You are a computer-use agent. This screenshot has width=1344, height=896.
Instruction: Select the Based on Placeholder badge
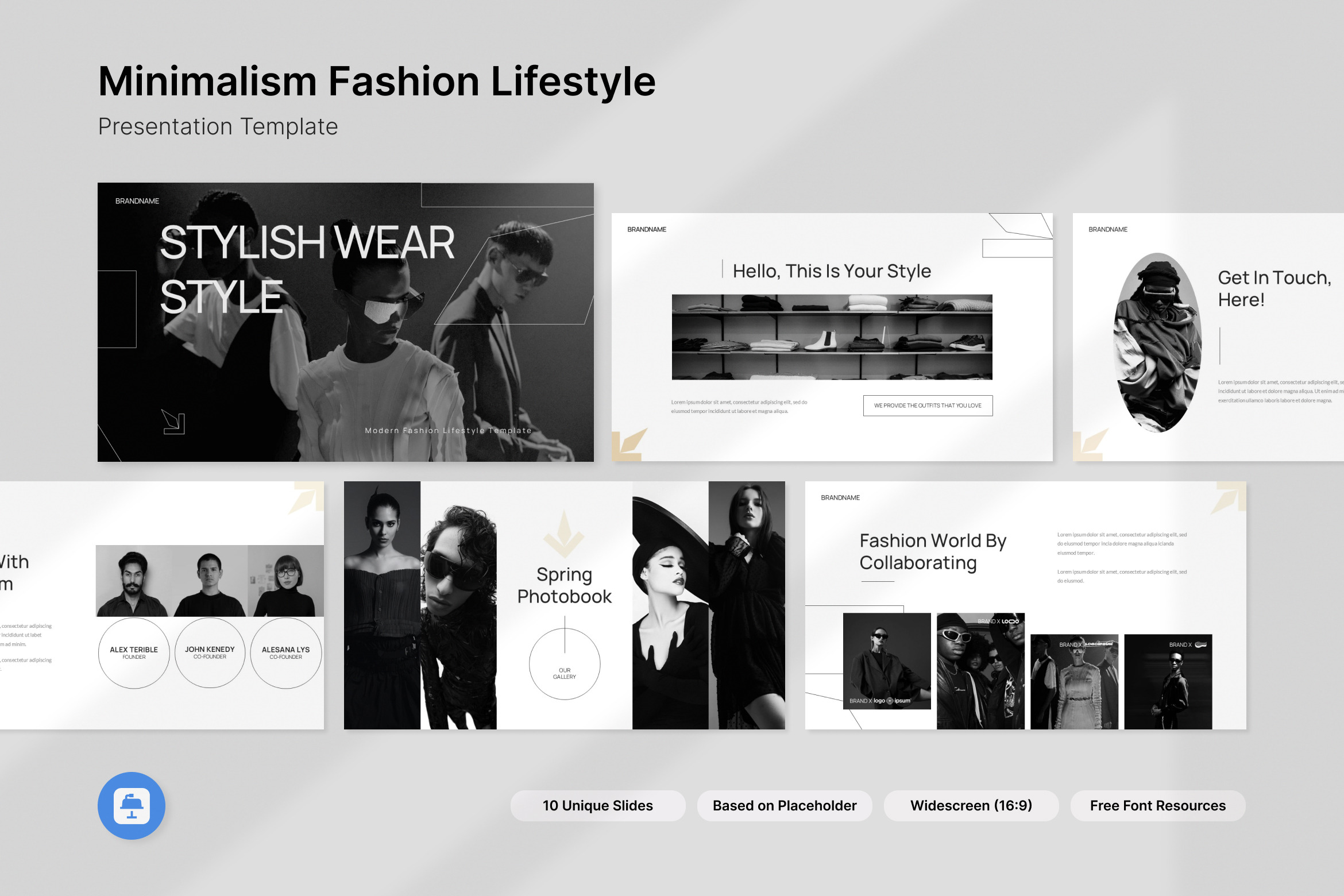pyautogui.click(x=785, y=805)
